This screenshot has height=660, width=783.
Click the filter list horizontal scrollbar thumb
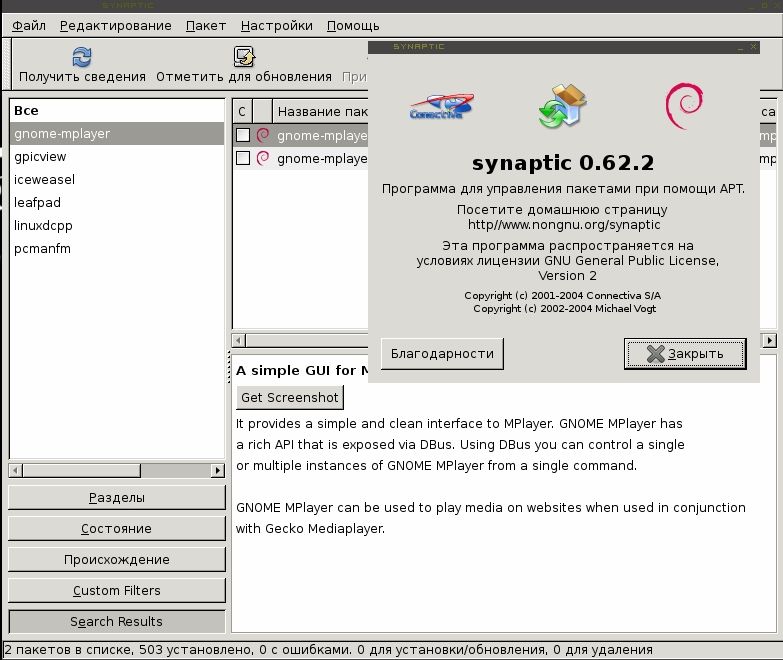[x=82, y=470]
